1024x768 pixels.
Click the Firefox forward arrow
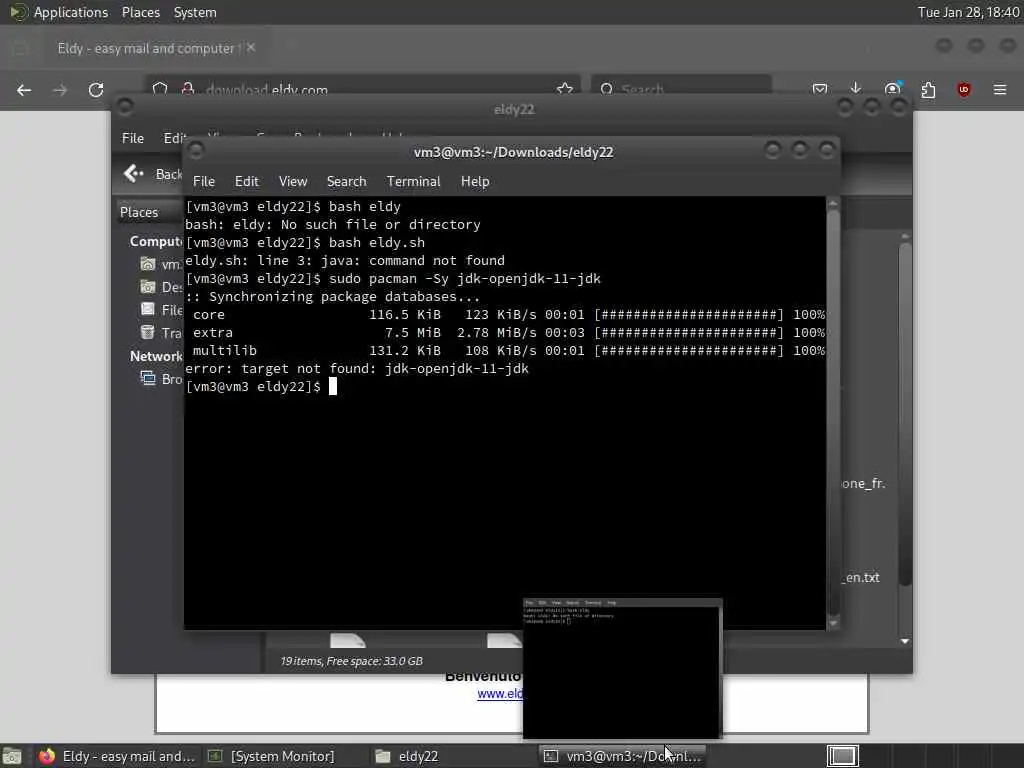60,89
